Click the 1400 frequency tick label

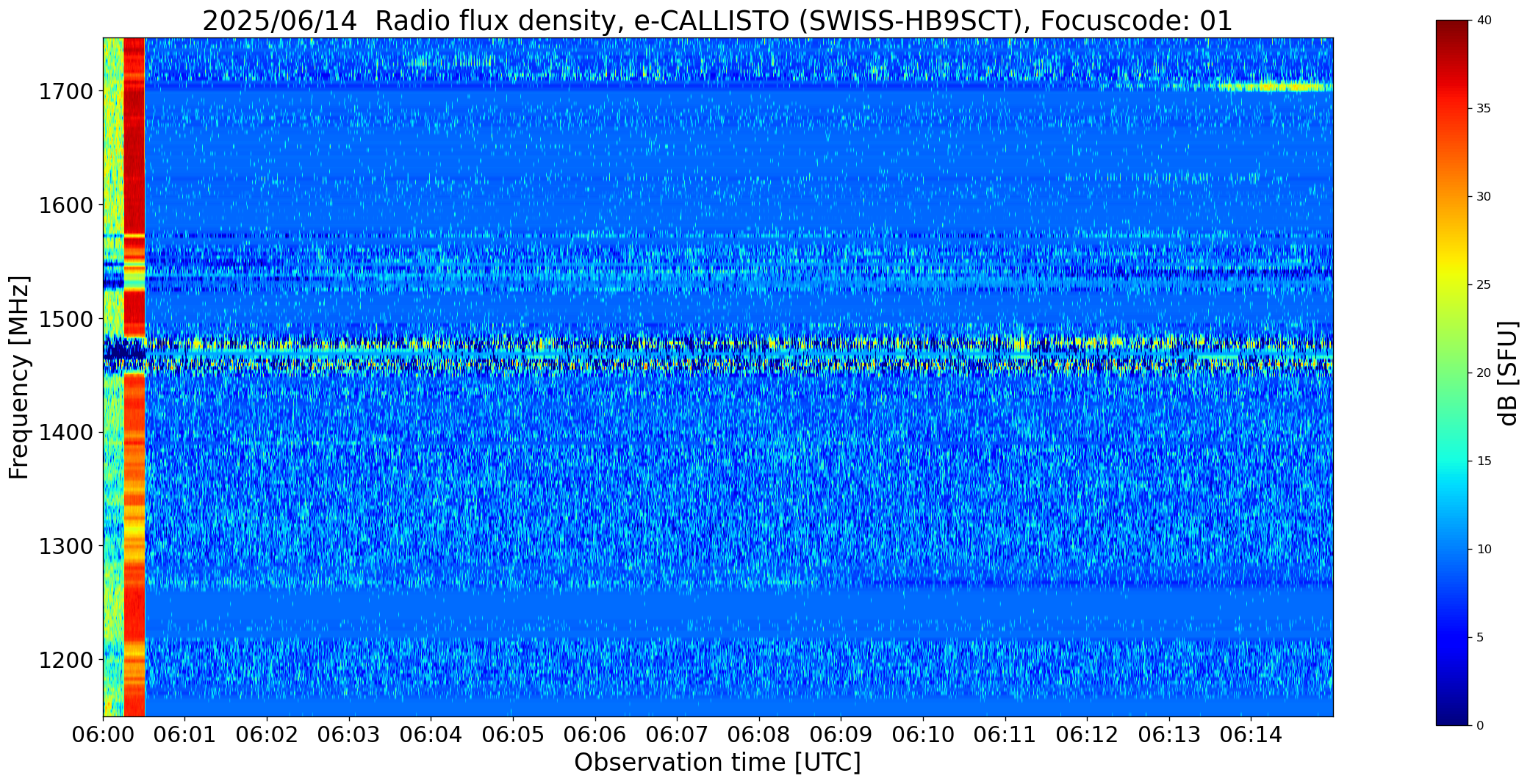[x=65, y=433]
